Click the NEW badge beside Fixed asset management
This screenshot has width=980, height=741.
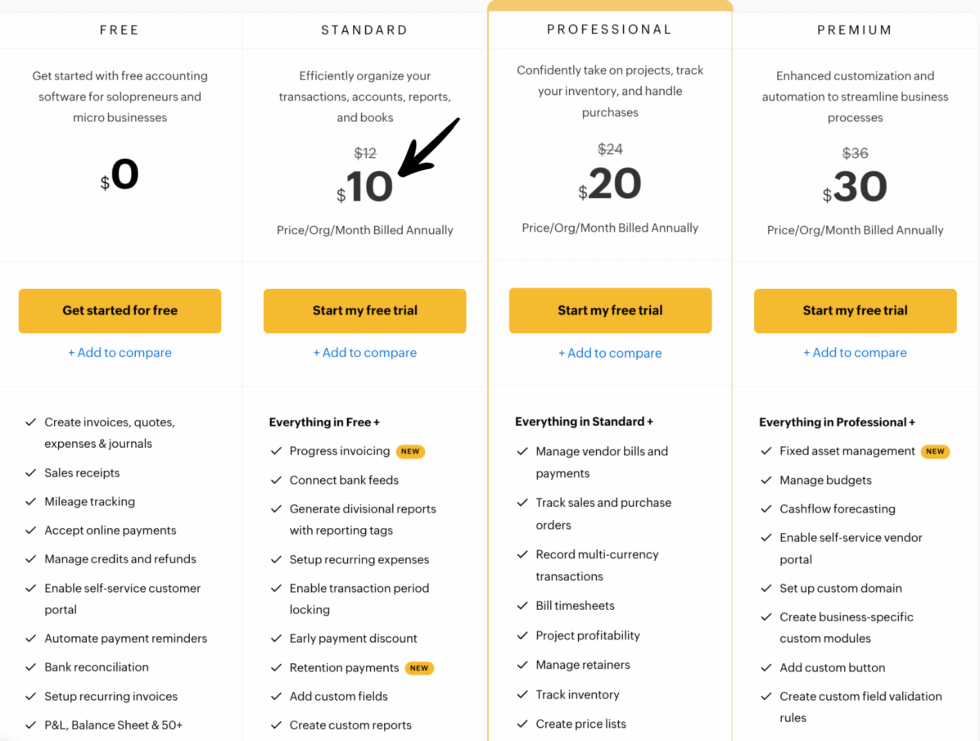(x=935, y=451)
